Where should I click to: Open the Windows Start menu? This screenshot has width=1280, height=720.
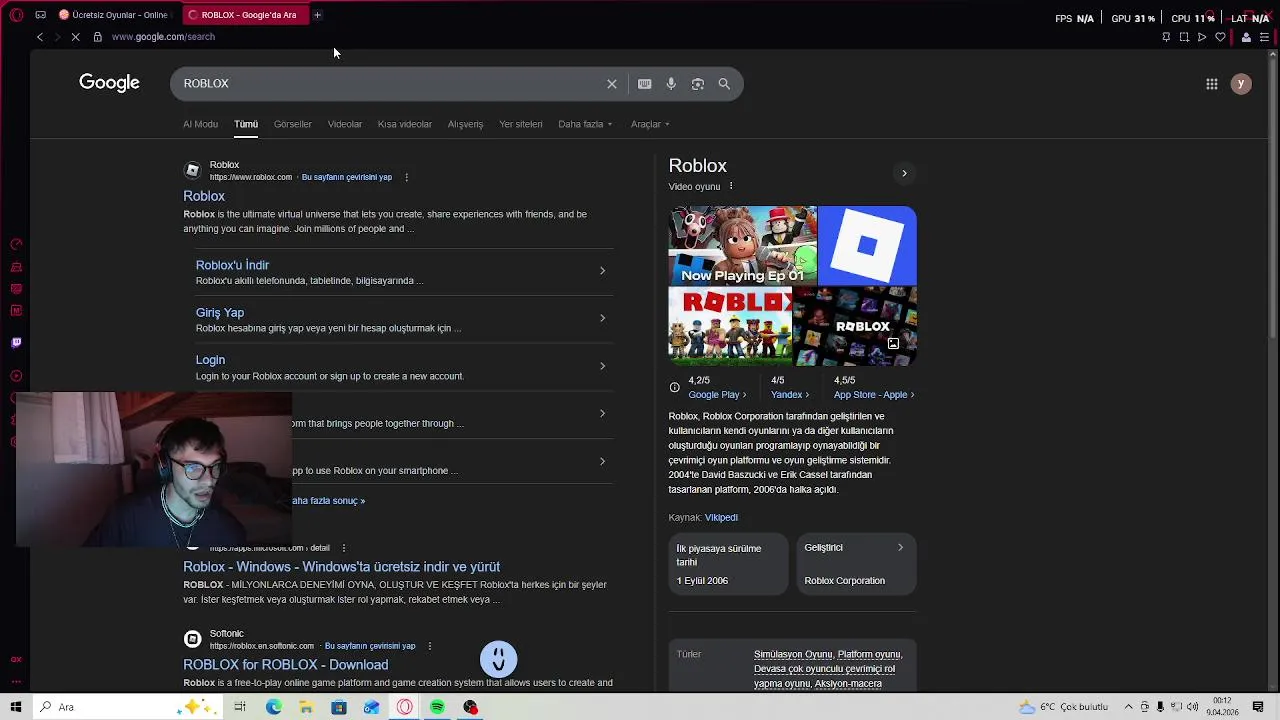click(16, 707)
